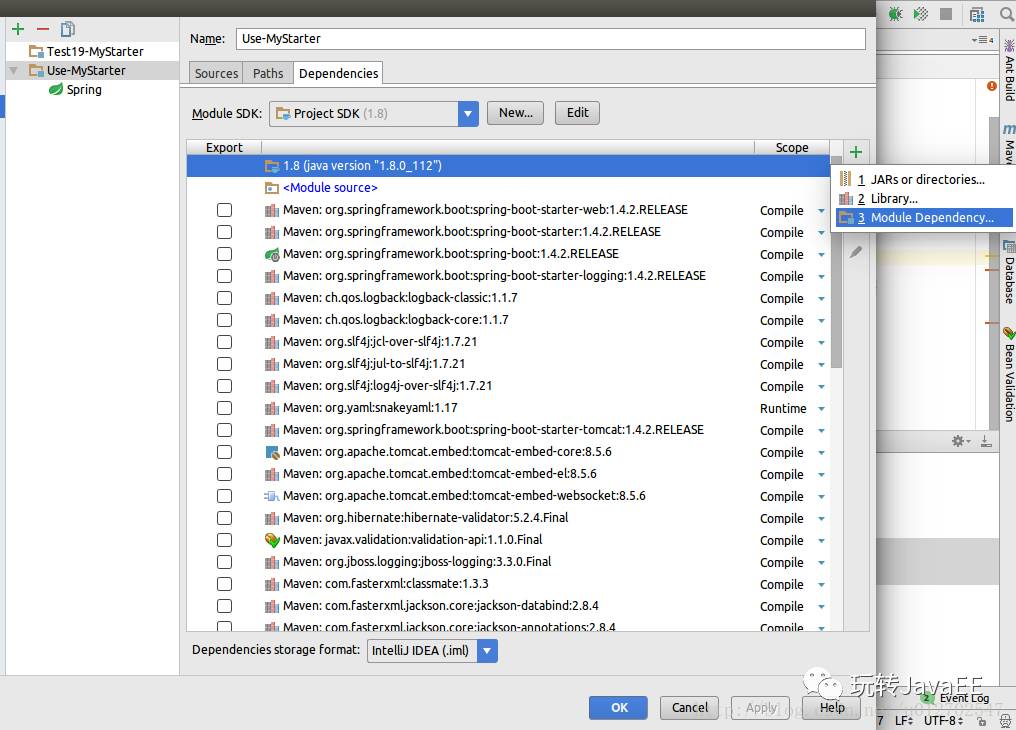The width and height of the screenshot is (1016, 730).
Task: Switch to the Sources tab
Action: click(216, 73)
